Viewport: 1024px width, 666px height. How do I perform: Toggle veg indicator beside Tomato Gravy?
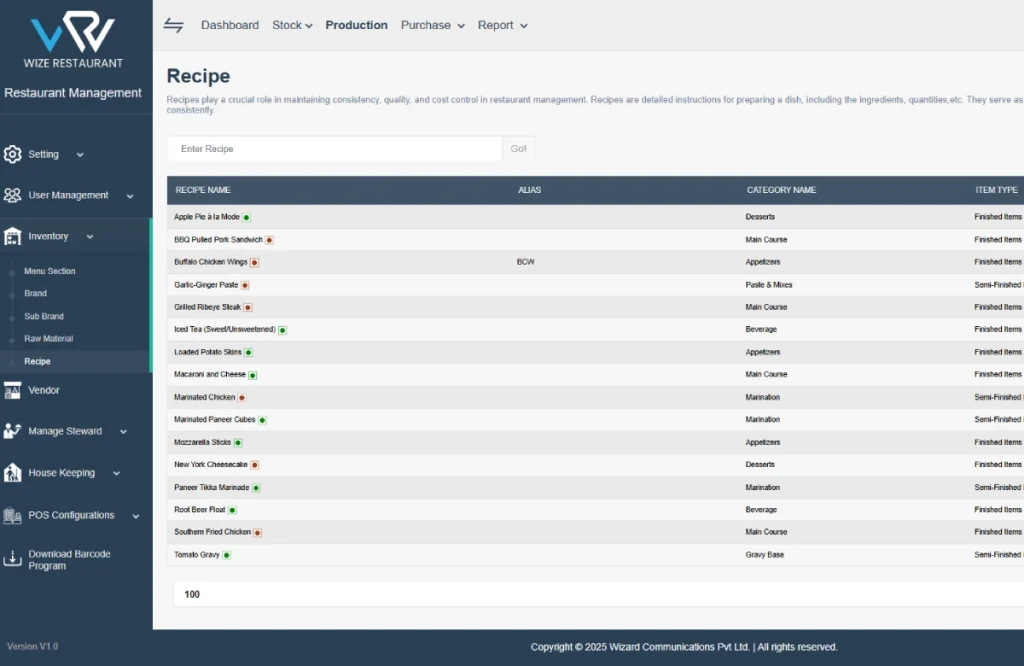[x=227, y=555]
